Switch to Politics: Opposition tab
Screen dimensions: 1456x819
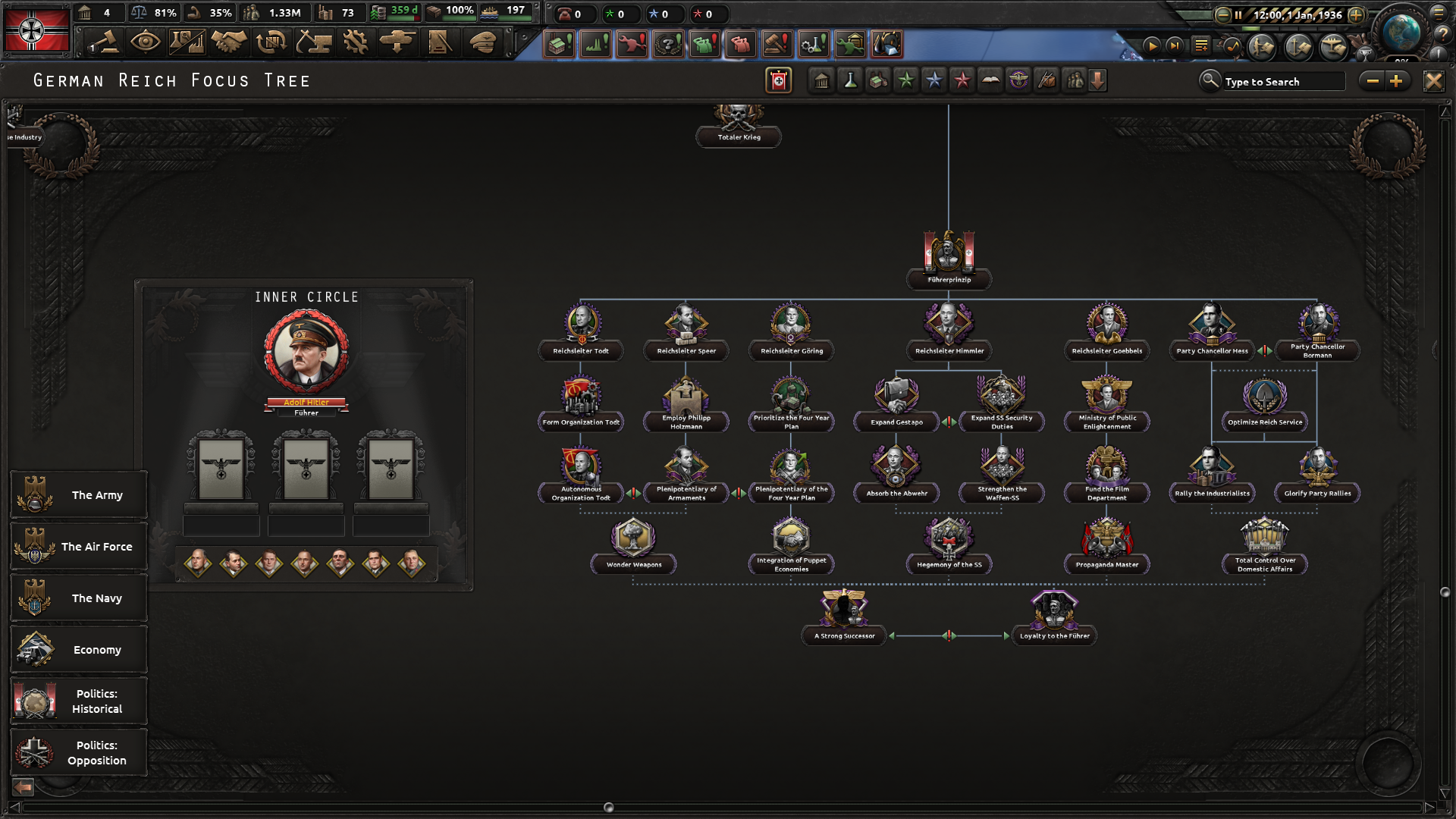(79, 753)
